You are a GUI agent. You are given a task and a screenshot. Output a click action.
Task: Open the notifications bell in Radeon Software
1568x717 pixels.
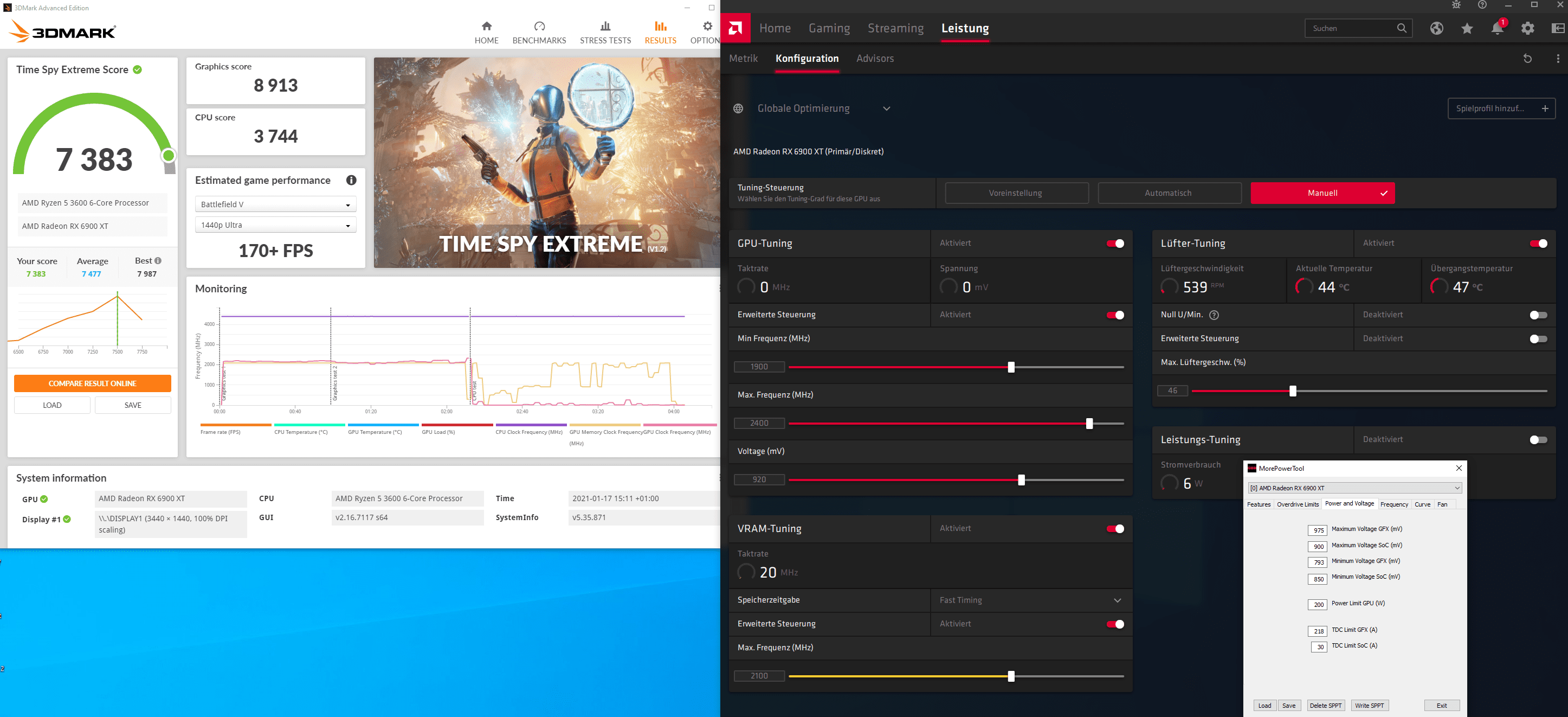1498,28
